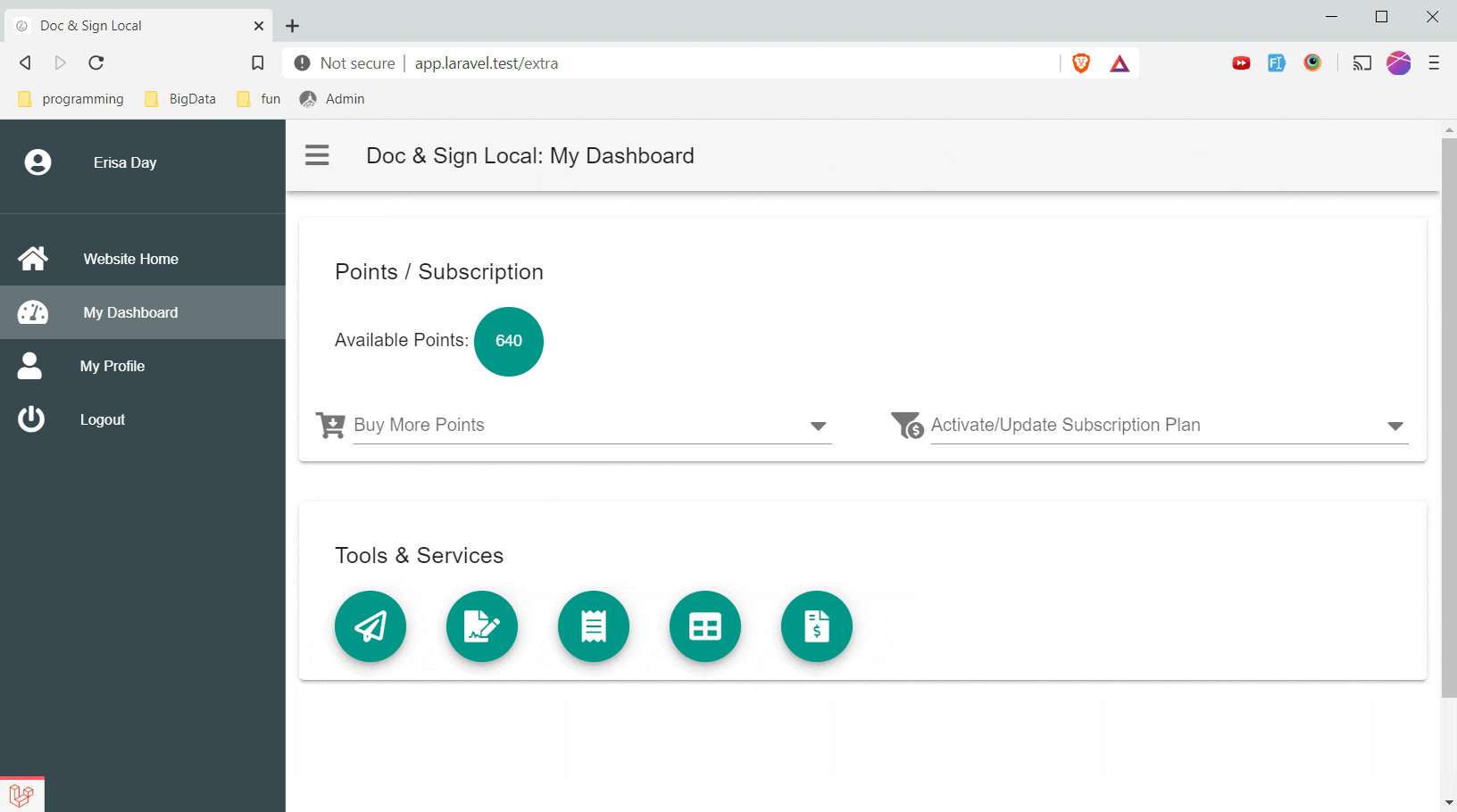Open the receipt tool icon
1457x812 pixels.
coord(594,626)
